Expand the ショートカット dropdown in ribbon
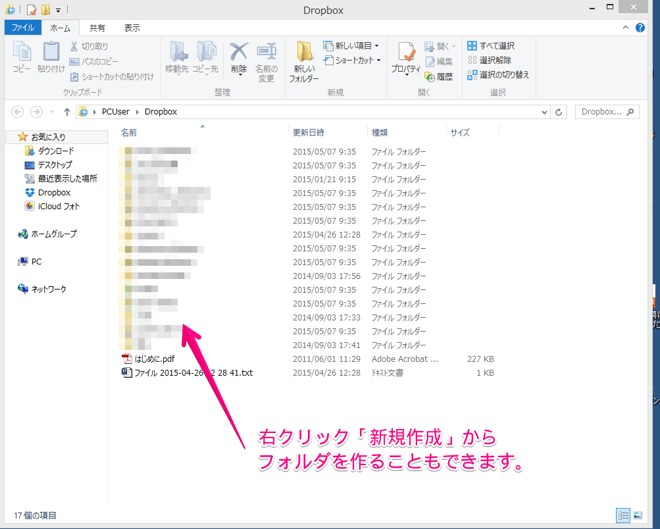 pos(352,60)
